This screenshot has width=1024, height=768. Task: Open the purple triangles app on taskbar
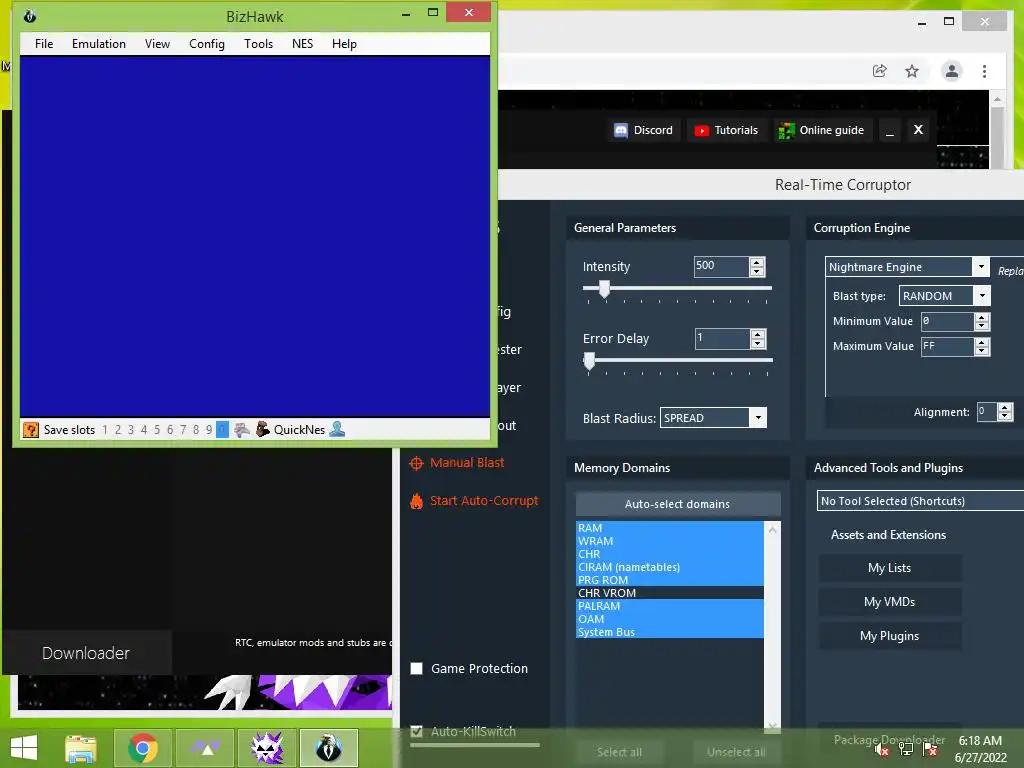pos(205,748)
